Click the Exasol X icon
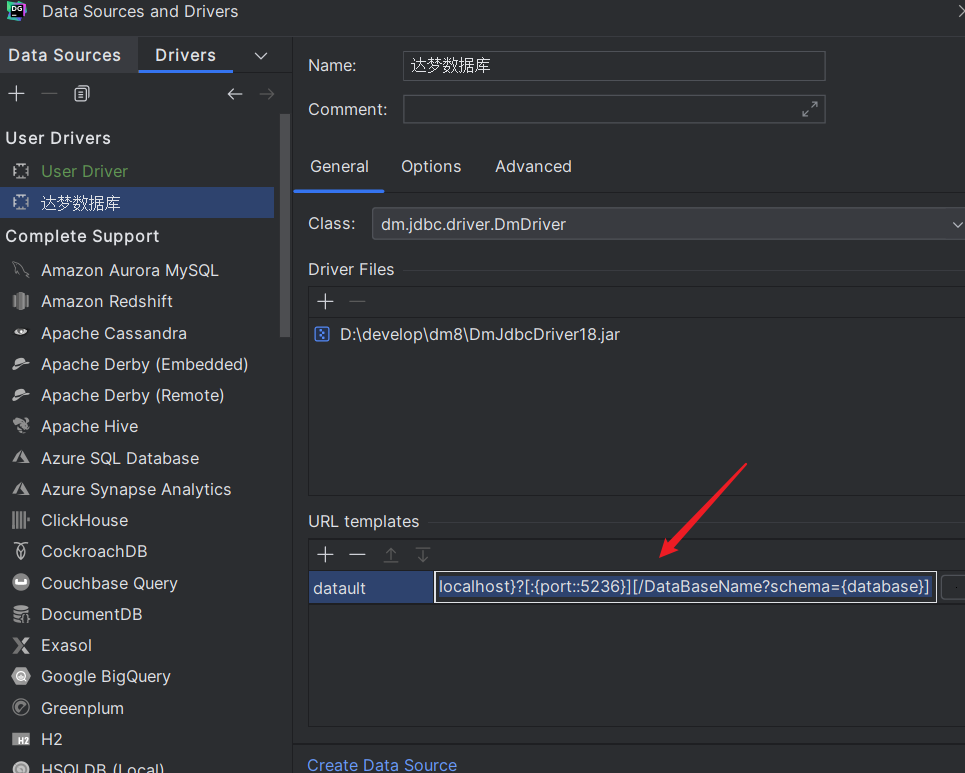 tap(21, 645)
